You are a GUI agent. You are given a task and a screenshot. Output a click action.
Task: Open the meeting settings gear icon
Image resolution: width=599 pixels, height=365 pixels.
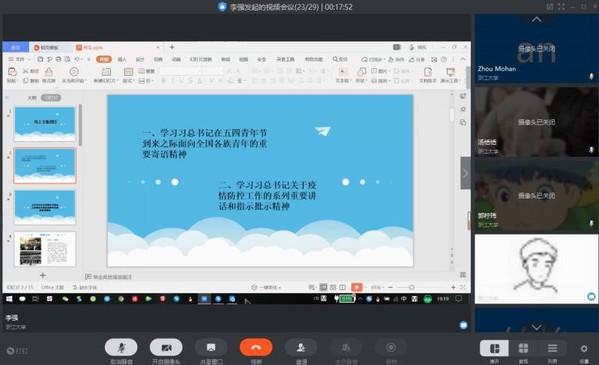coord(584,349)
